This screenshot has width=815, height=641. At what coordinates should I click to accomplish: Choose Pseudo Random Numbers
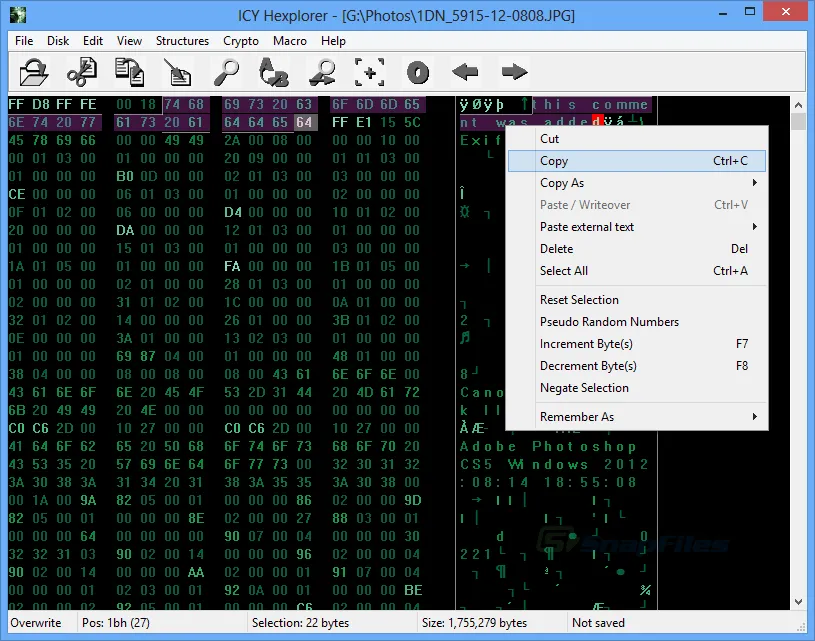tap(637, 322)
